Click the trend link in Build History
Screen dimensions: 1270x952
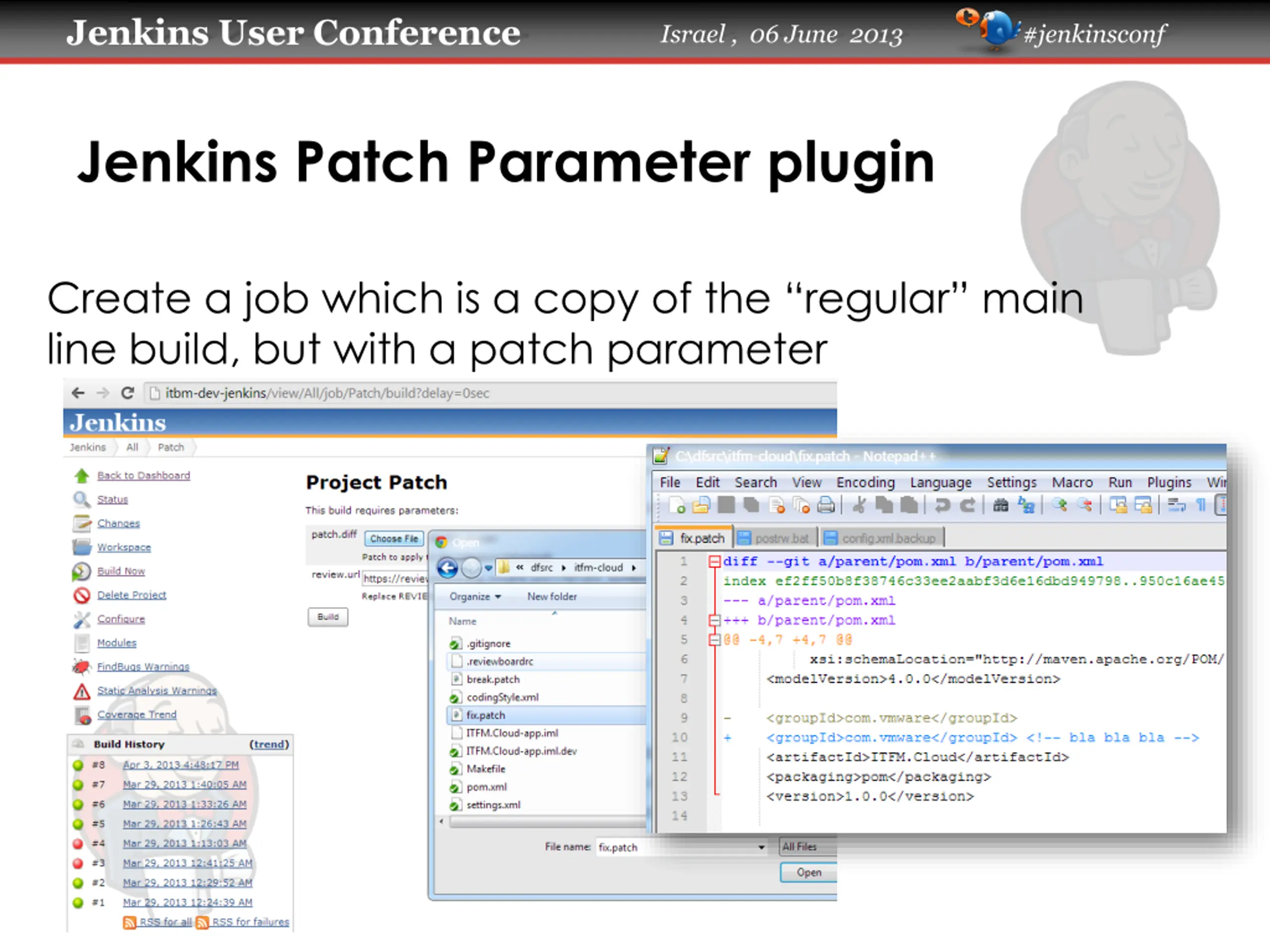click(x=269, y=744)
